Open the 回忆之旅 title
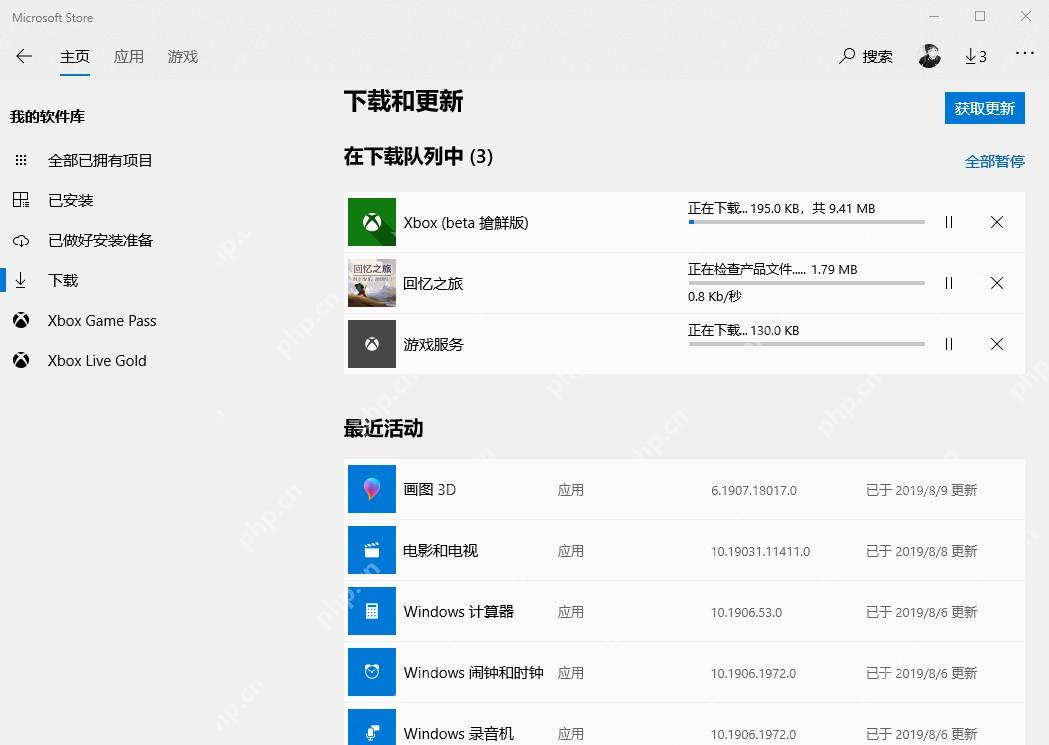1049x745 pixels. [x=433, y=284]
